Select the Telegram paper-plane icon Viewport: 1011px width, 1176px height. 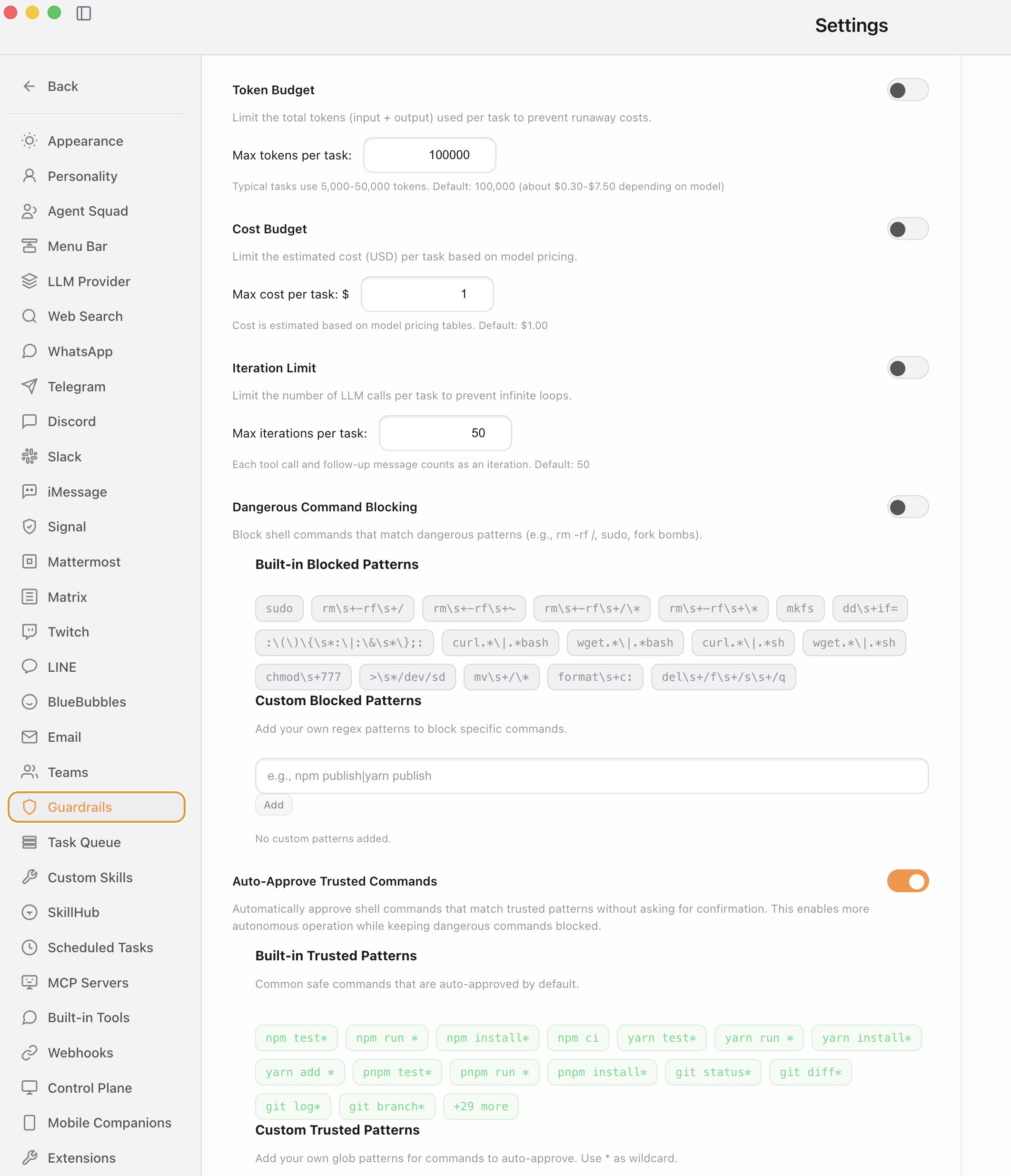(x=30, y=387)
